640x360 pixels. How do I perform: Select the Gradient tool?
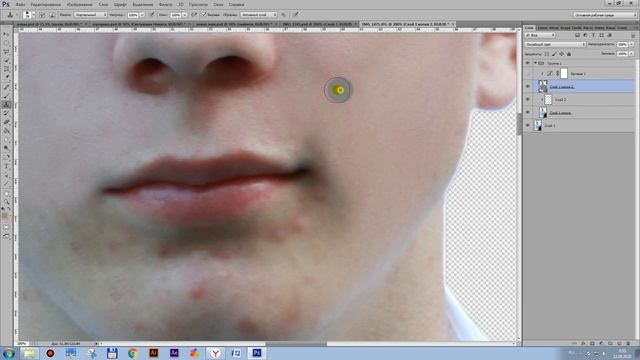[7, 131]
